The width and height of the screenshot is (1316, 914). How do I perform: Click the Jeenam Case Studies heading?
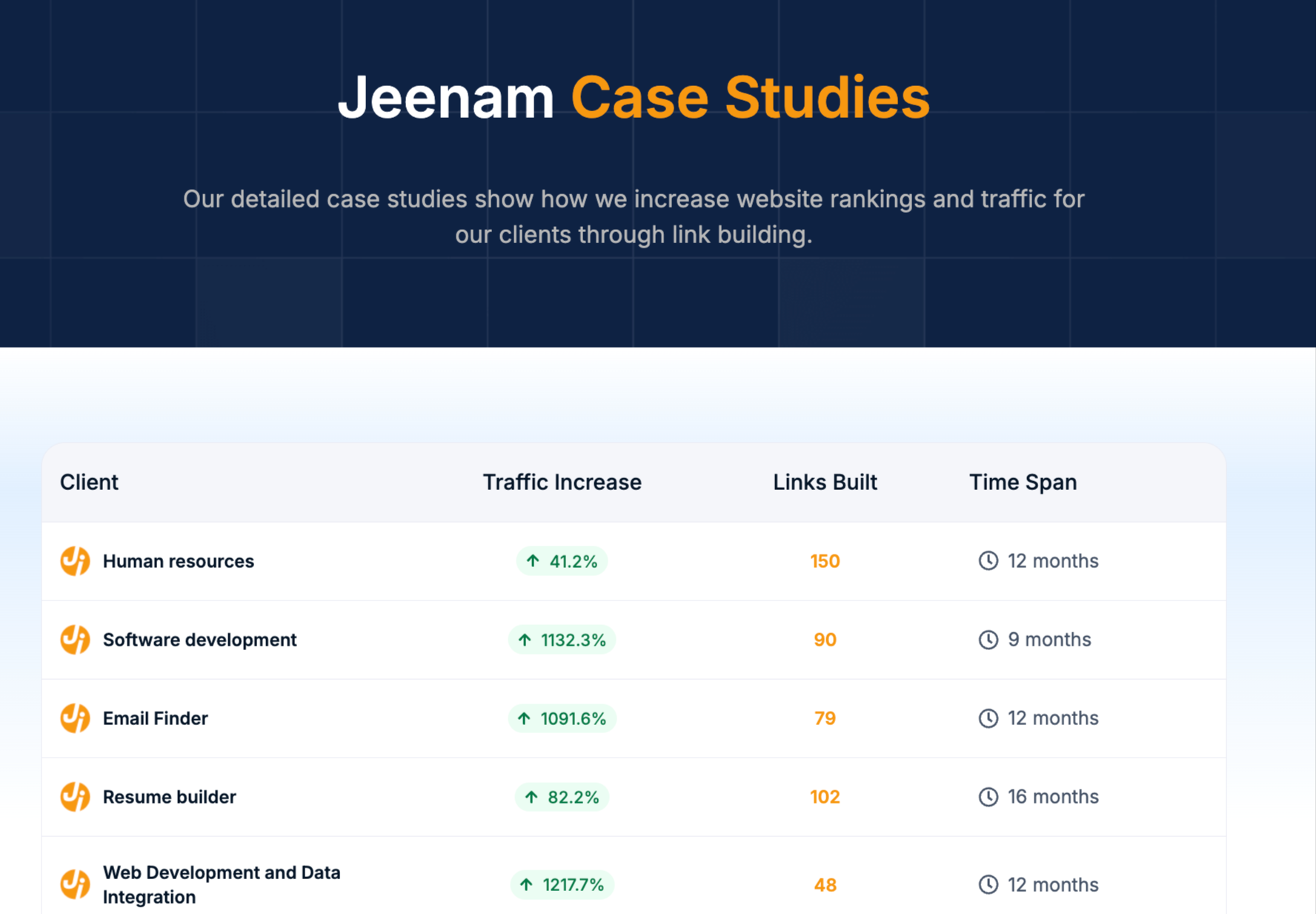(x=634, y=97)
